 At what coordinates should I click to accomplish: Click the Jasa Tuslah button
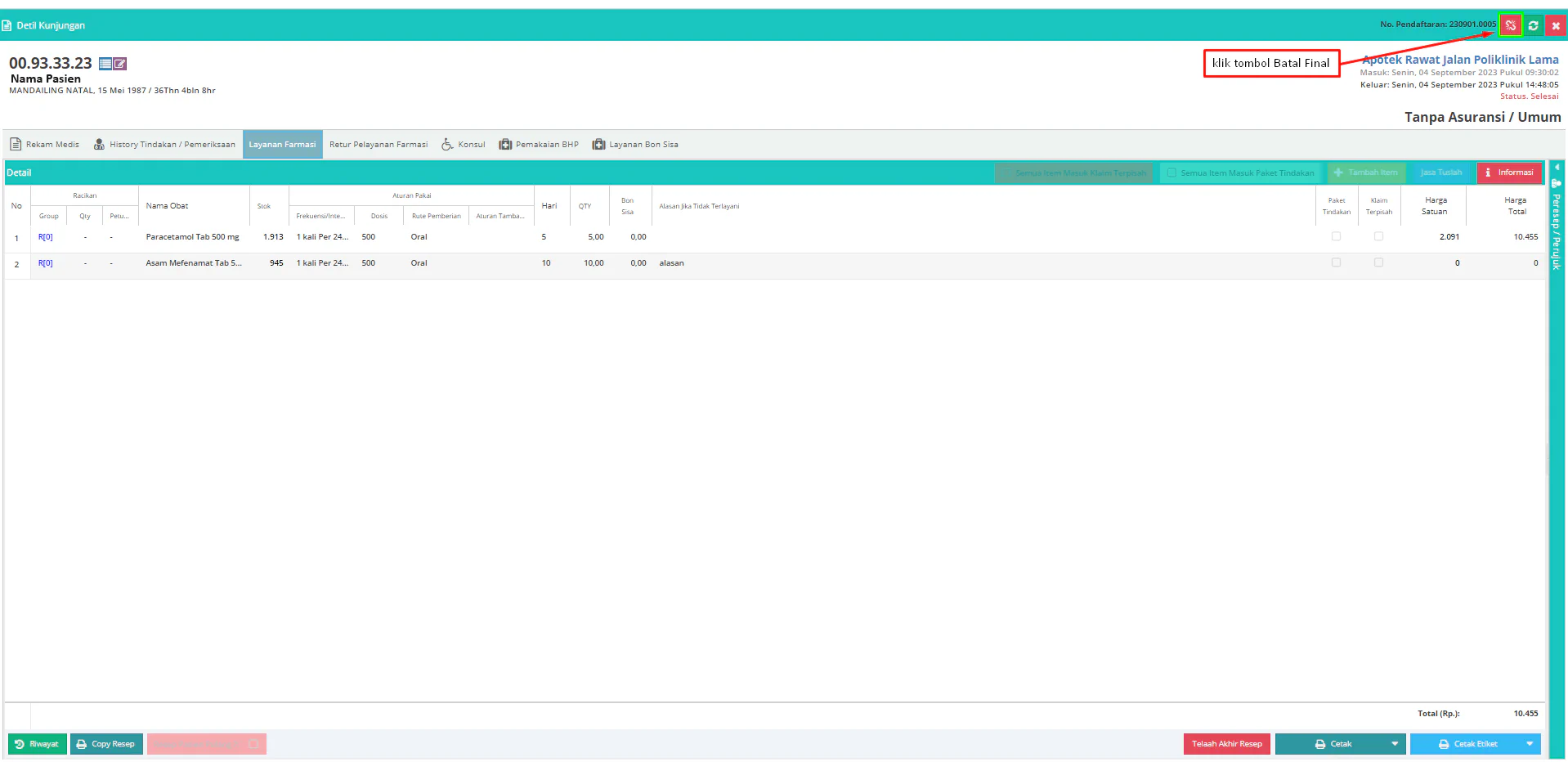tap(1441, 173)
